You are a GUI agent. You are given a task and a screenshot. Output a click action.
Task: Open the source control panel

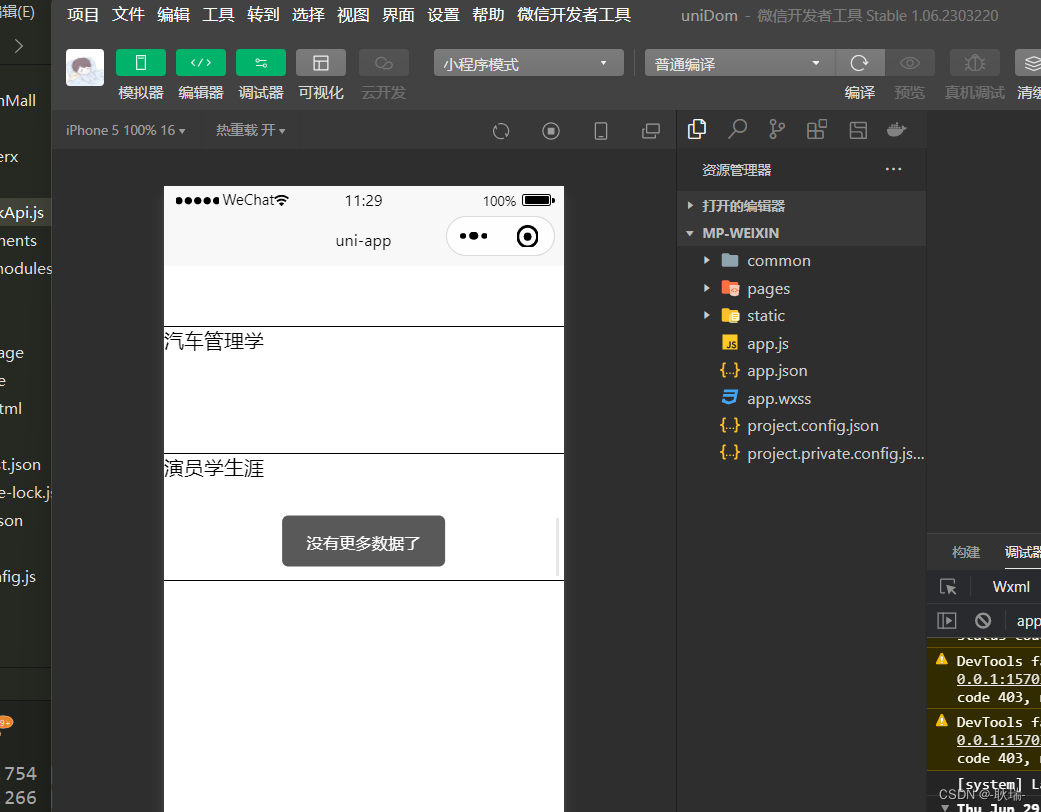click(777, 129)
